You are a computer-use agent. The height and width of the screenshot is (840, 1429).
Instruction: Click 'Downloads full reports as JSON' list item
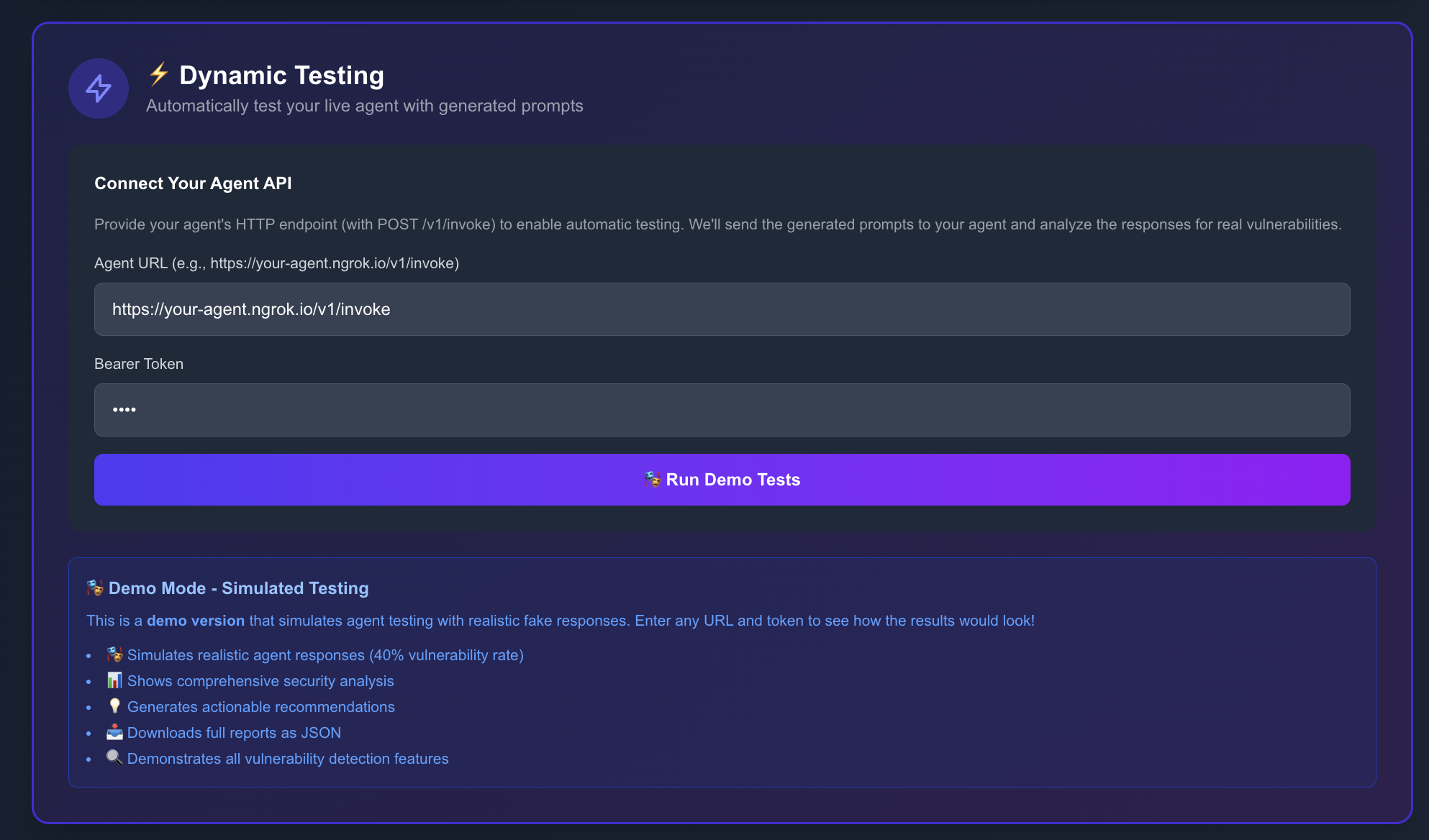tap(234, 733)
